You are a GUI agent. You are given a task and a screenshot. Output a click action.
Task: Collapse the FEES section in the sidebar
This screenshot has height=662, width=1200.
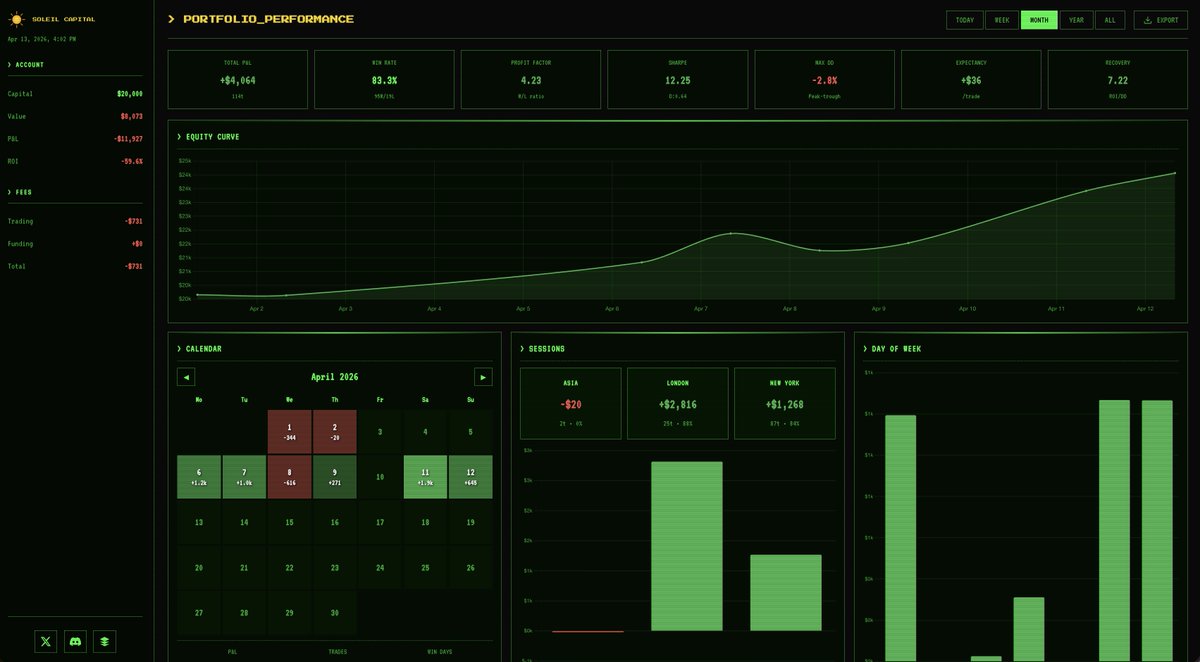(20, 192)
